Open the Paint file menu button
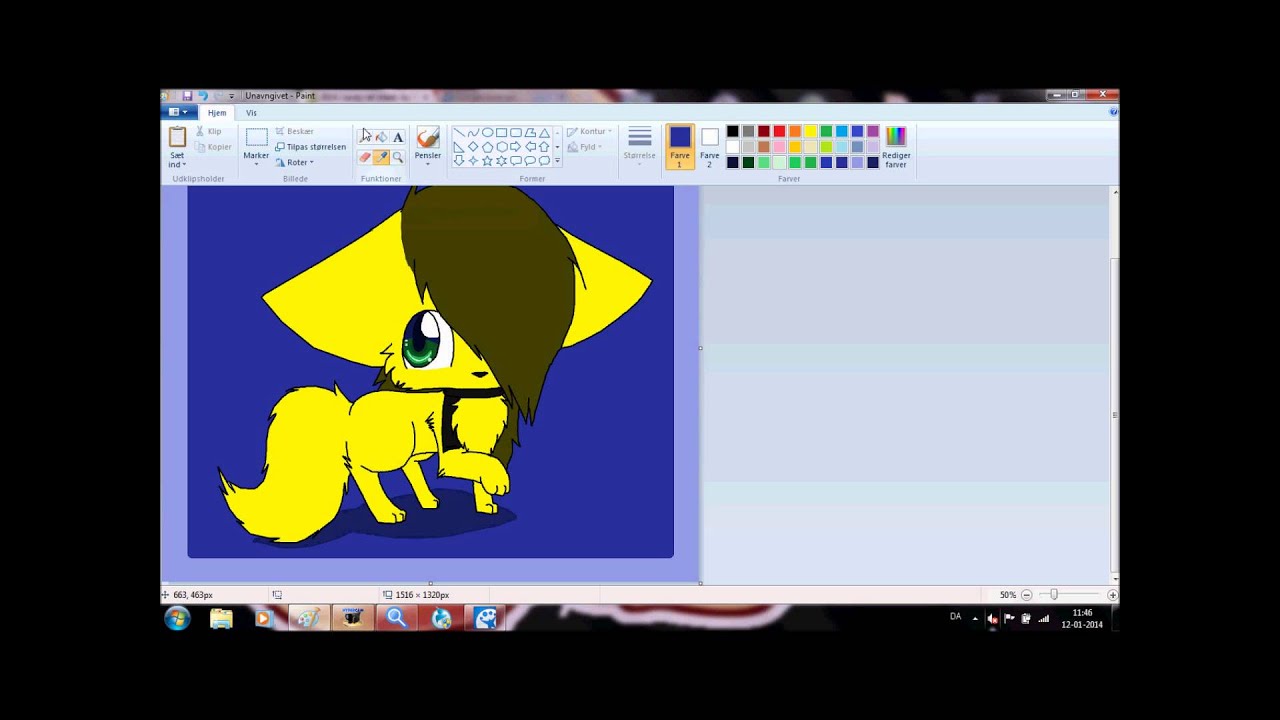 tap(178, 113)
